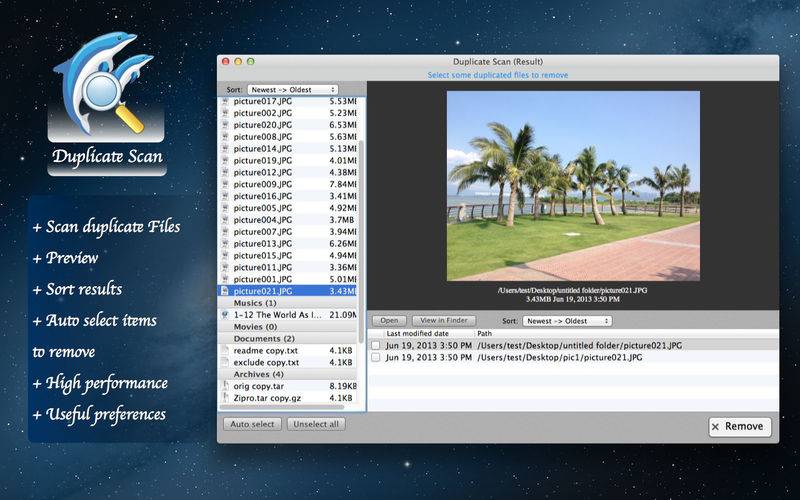This screenshot has height=500, width=800.
Task: Tick the checkbox for pic1/picture021.JPG path
Action: click(x=376, y=357)
